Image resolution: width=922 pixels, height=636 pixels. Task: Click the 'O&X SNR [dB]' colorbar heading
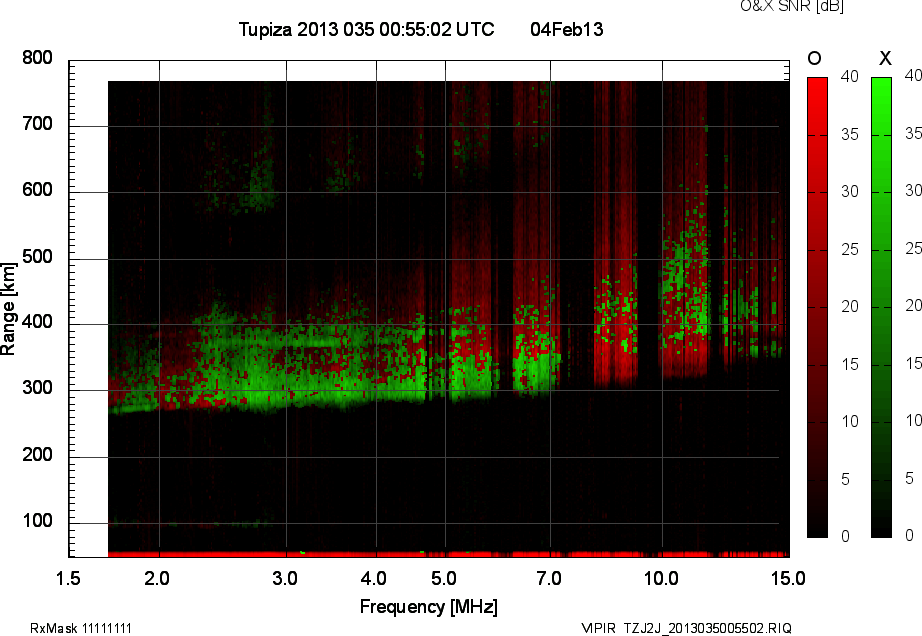pos(791,6)
